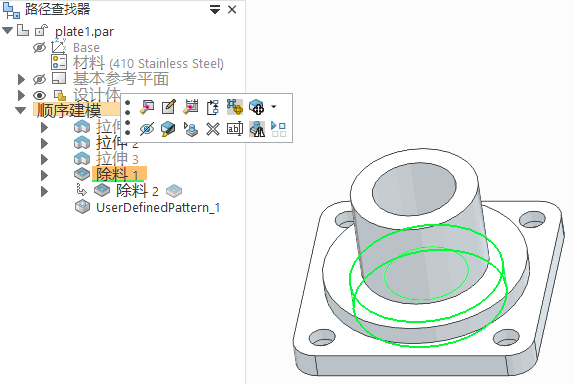Click the Dynamic Edit dimensions icon
The height and width of the screenshot is (384, 574).
[x=191, y=107]
